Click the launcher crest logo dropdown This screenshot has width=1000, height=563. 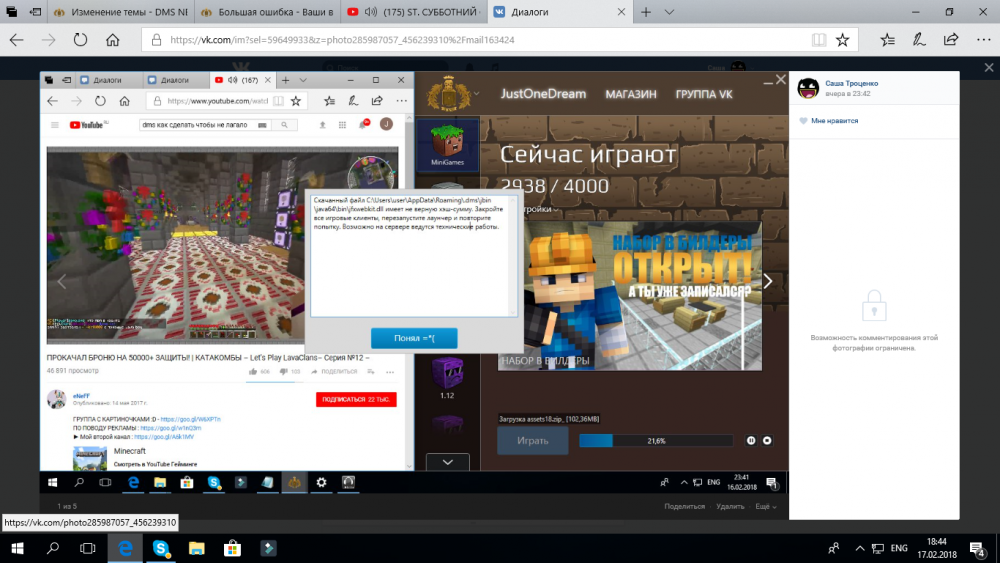(452, 94)
